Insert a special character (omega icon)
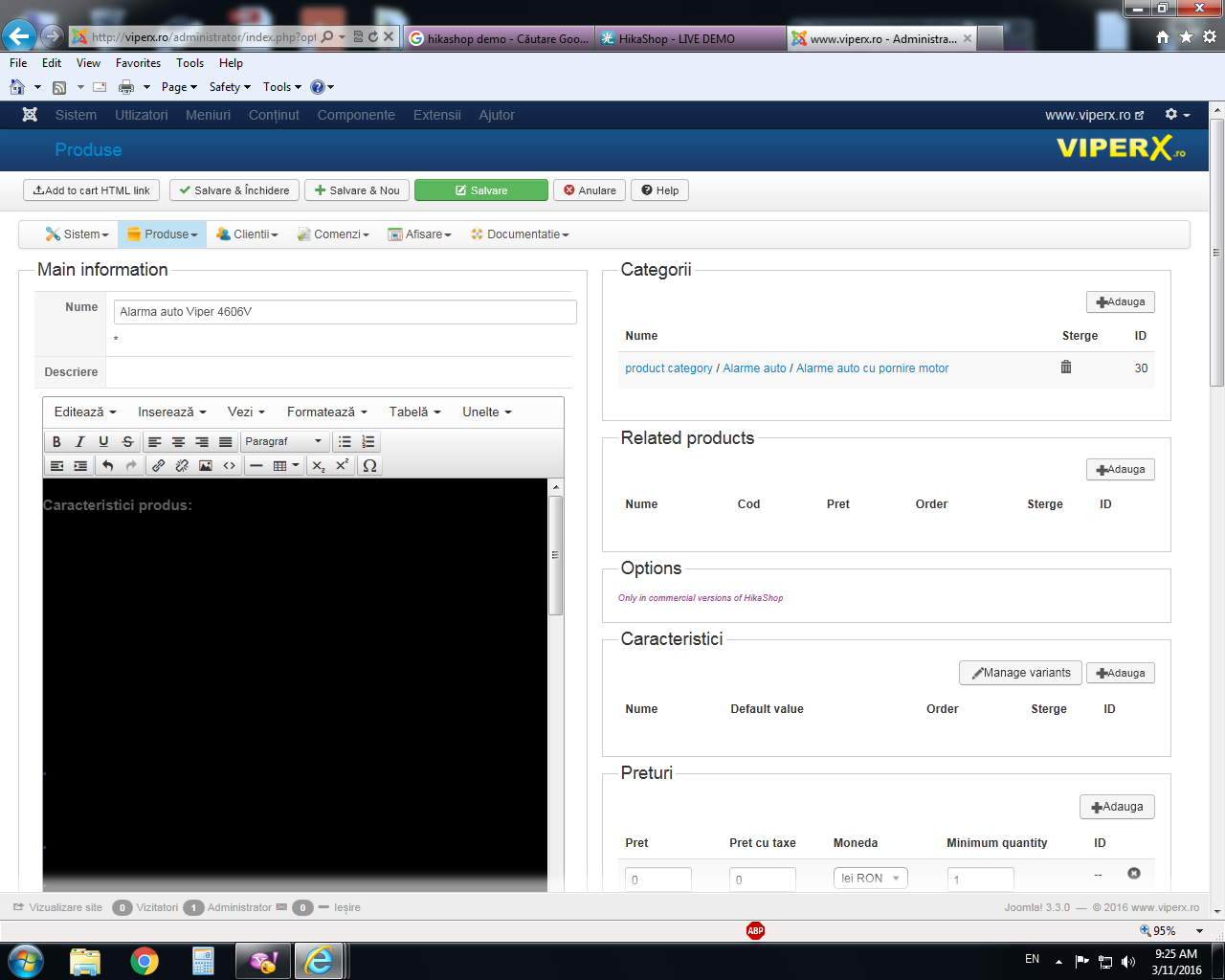The image size is (1225, 980). click(369, 466)
